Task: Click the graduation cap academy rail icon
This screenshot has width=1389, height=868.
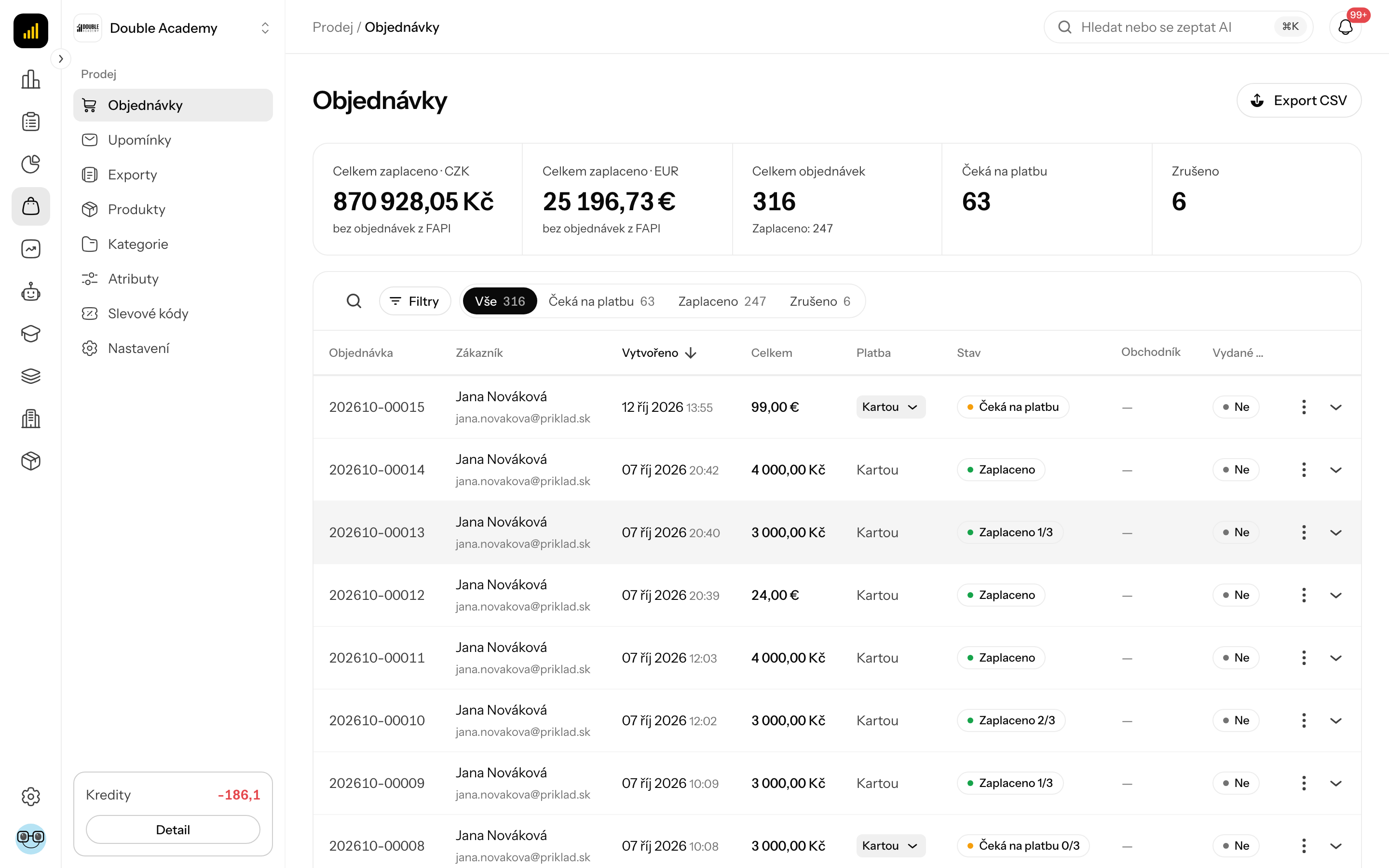Action: pyautogui.click(x=30, y=334)
